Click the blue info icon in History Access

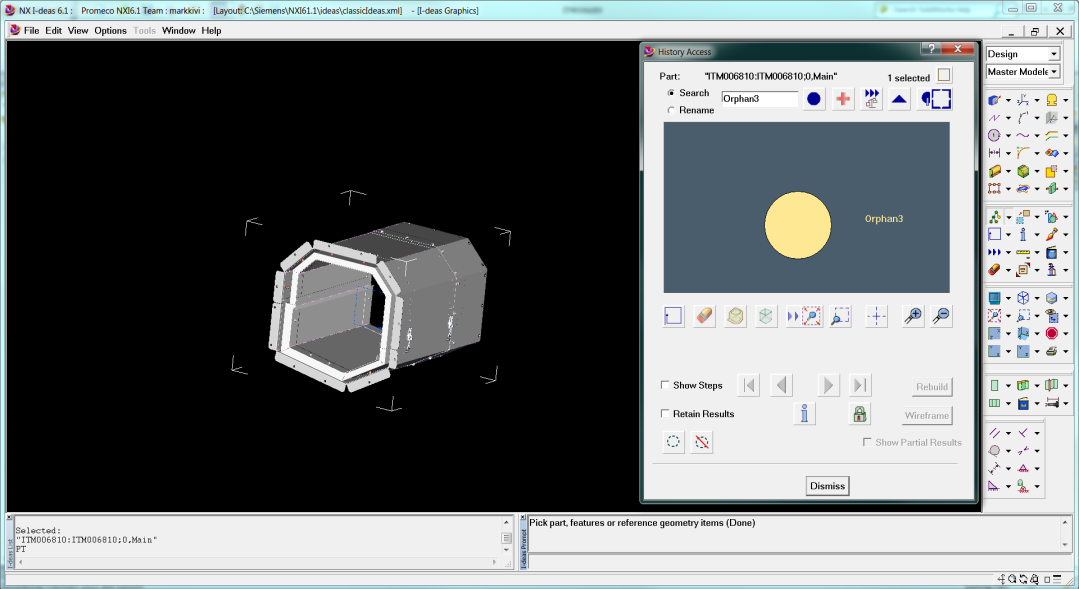(x=804, y=414)
